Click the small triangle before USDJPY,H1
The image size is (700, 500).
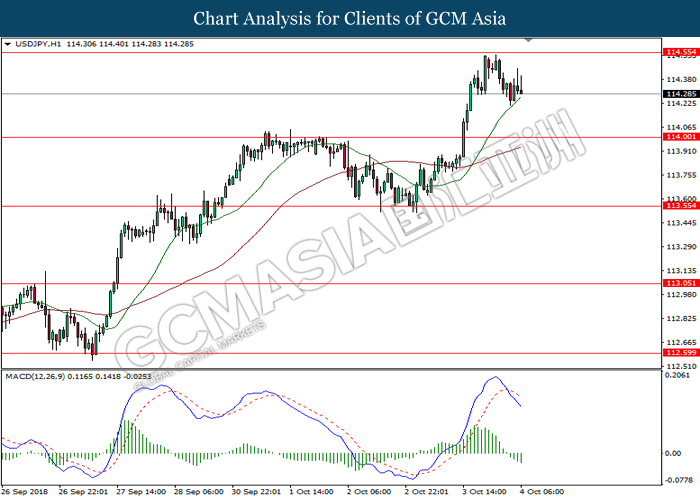8,44
